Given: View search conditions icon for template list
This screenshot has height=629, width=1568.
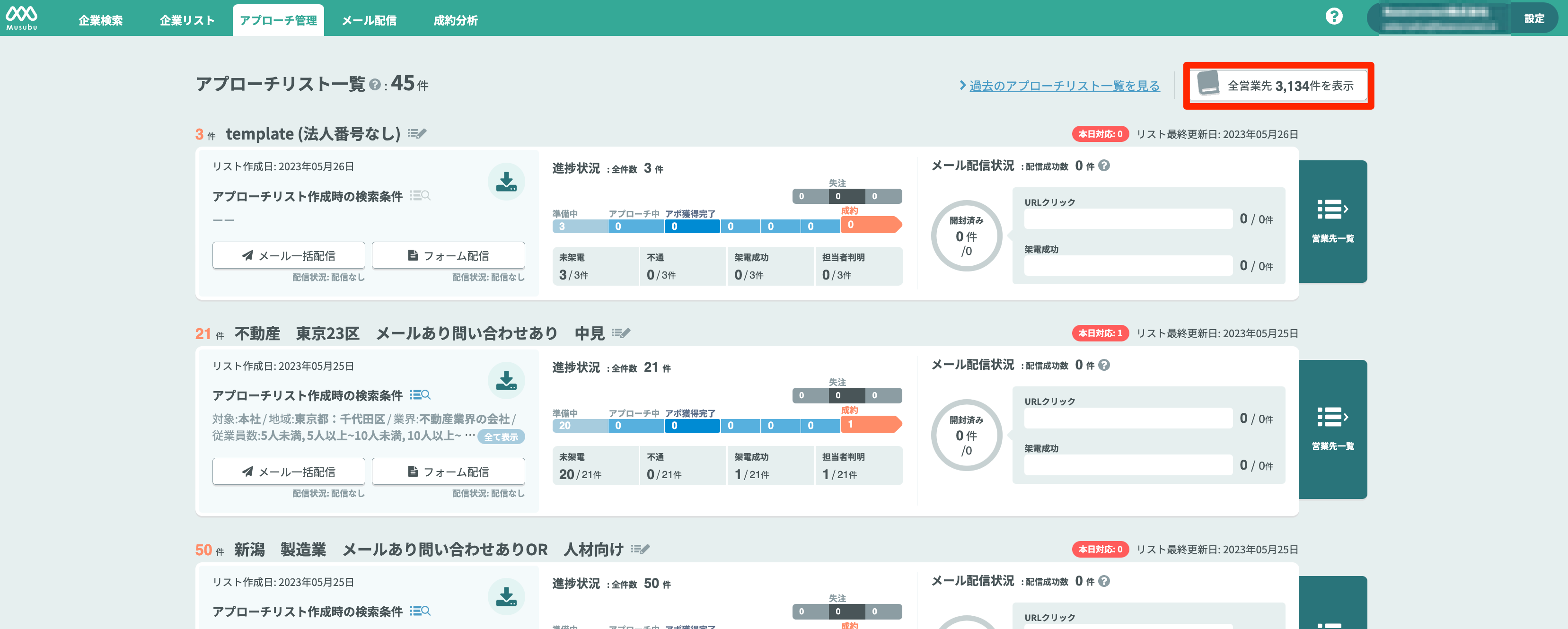Looking at the screenshot, I should (x=420, y=196).
